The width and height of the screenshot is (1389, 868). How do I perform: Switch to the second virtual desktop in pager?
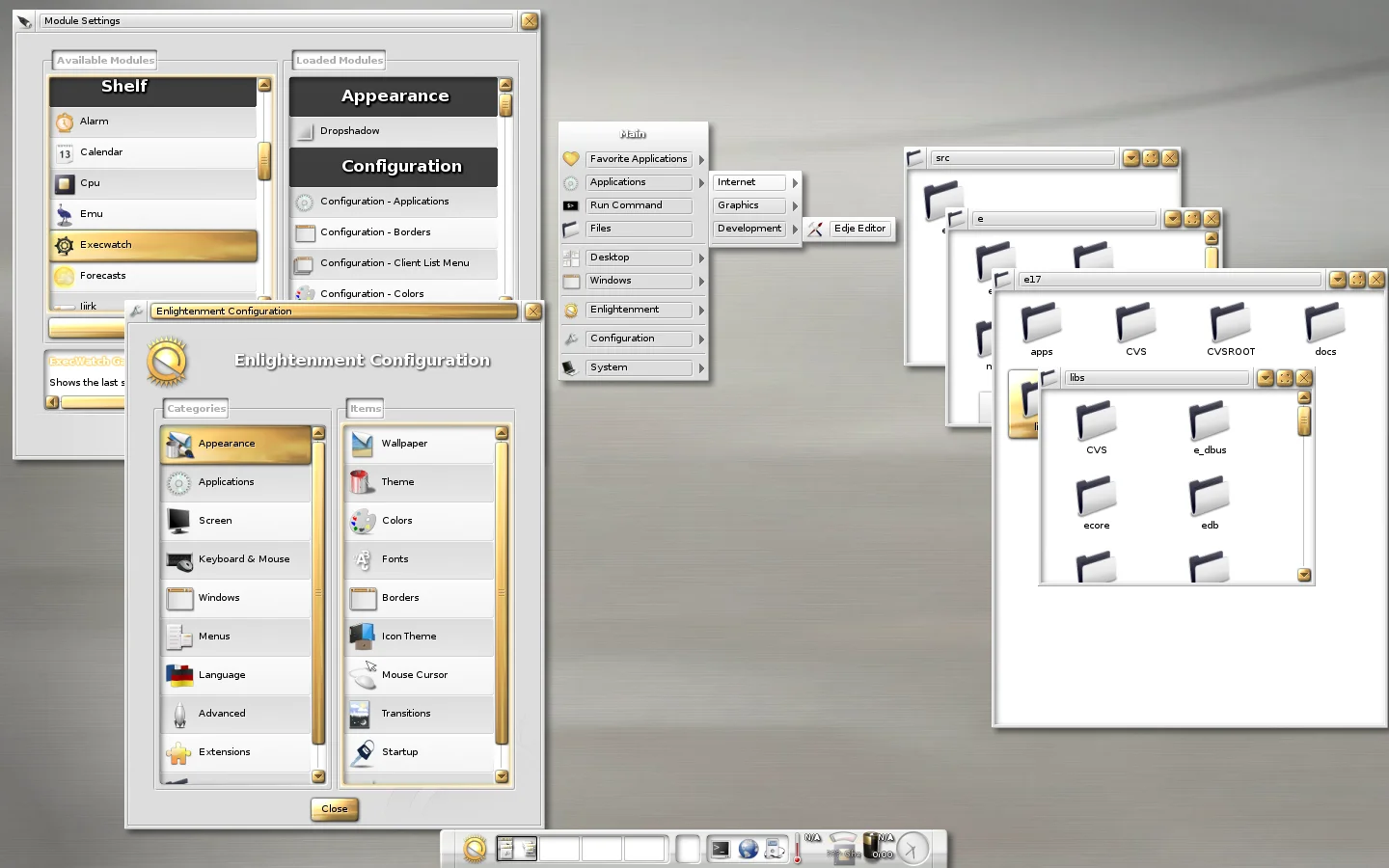(x=559, y=849)
